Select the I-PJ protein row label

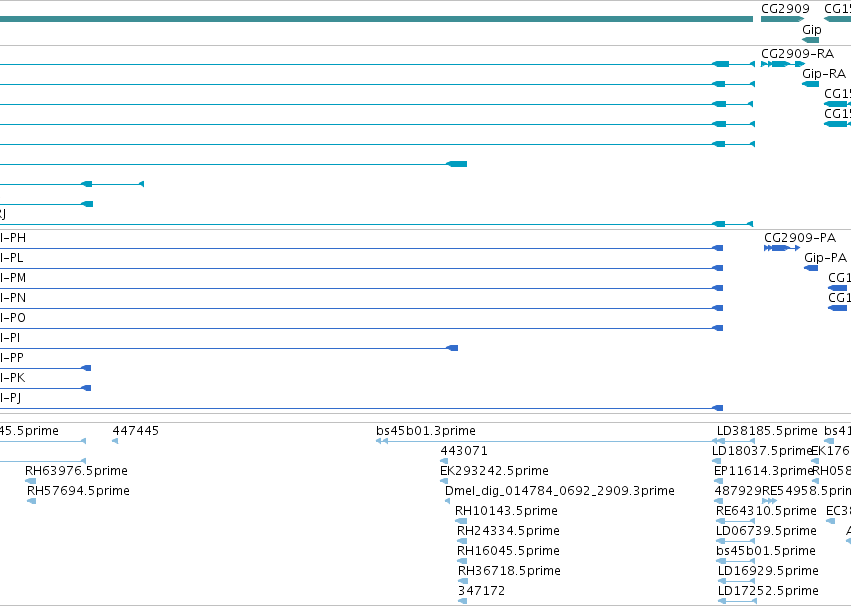(11, 398)
